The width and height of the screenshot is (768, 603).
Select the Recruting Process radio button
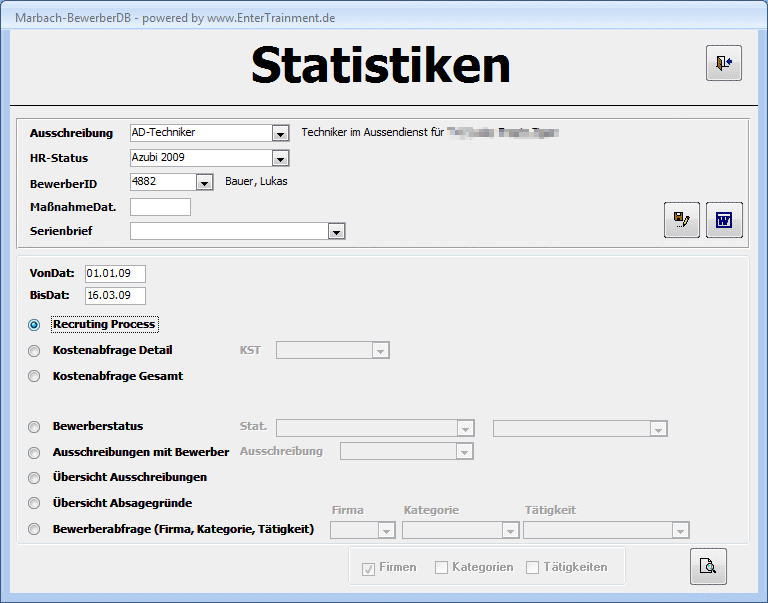click(x=35, y=325)
